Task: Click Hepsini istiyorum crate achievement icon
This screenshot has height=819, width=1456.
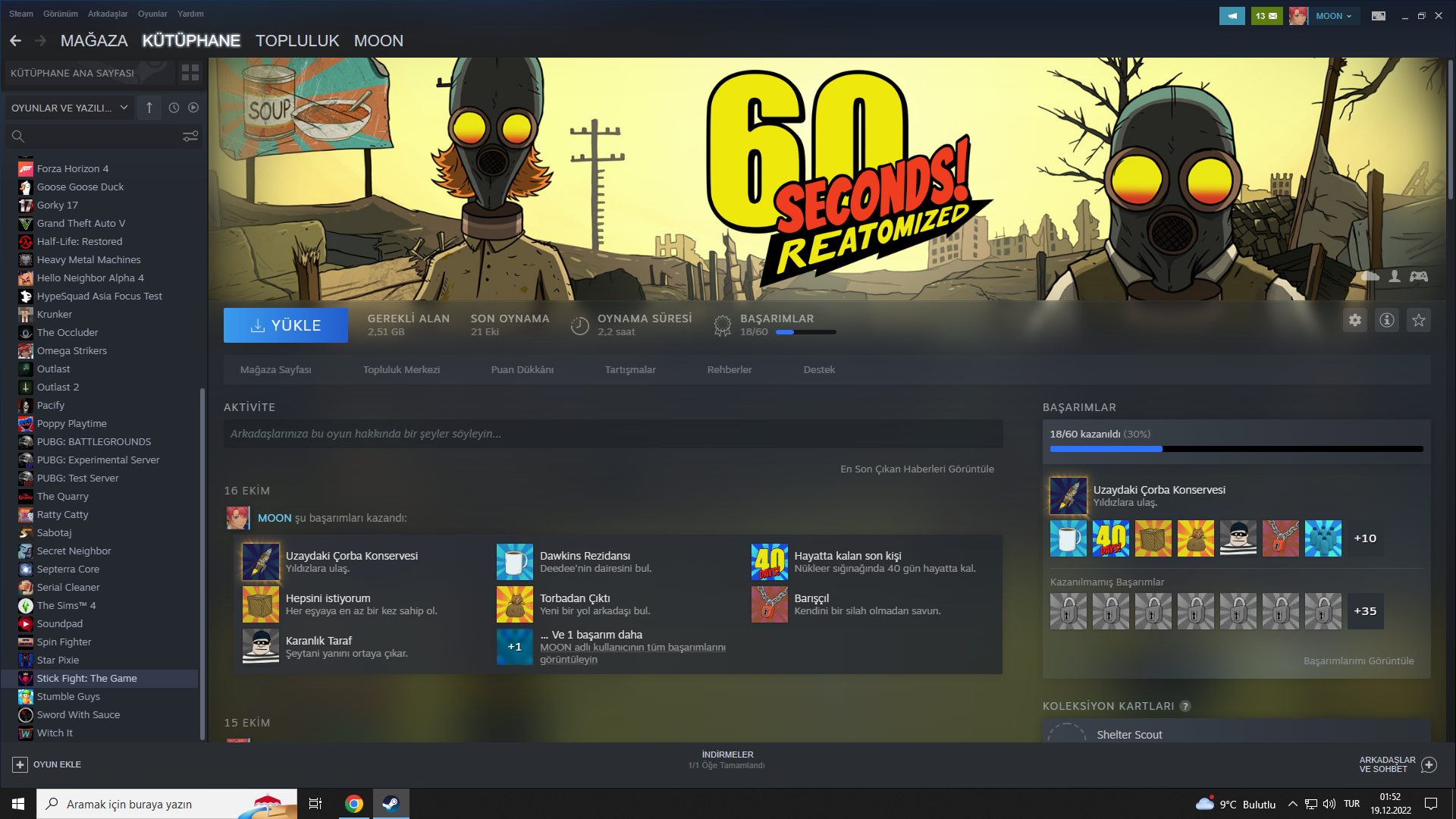Action: pyautogui.click(x=261, y=604)
